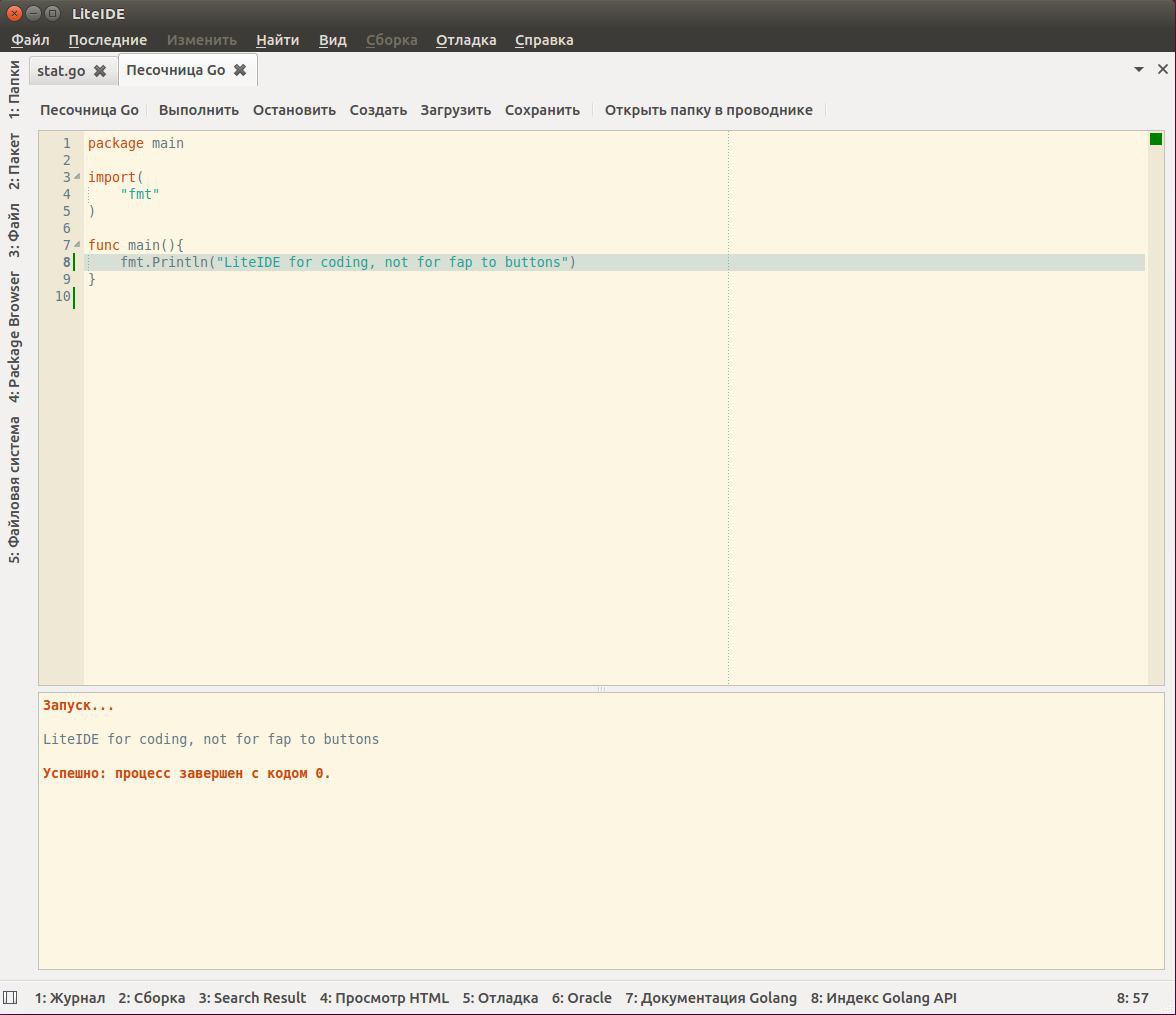The image size is (1176, 1015).
Task: Click Создать in the playground toolbar
Action: (378, 110)
